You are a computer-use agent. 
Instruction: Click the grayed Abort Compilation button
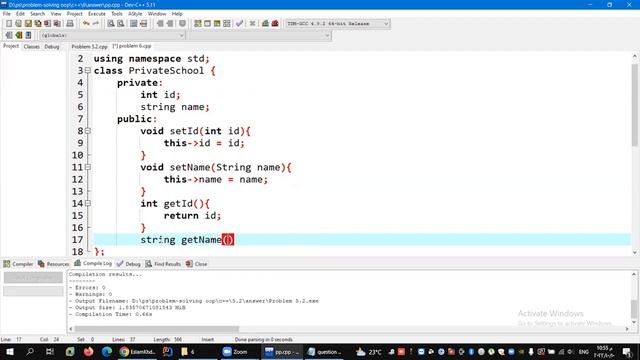pos(33,278)
